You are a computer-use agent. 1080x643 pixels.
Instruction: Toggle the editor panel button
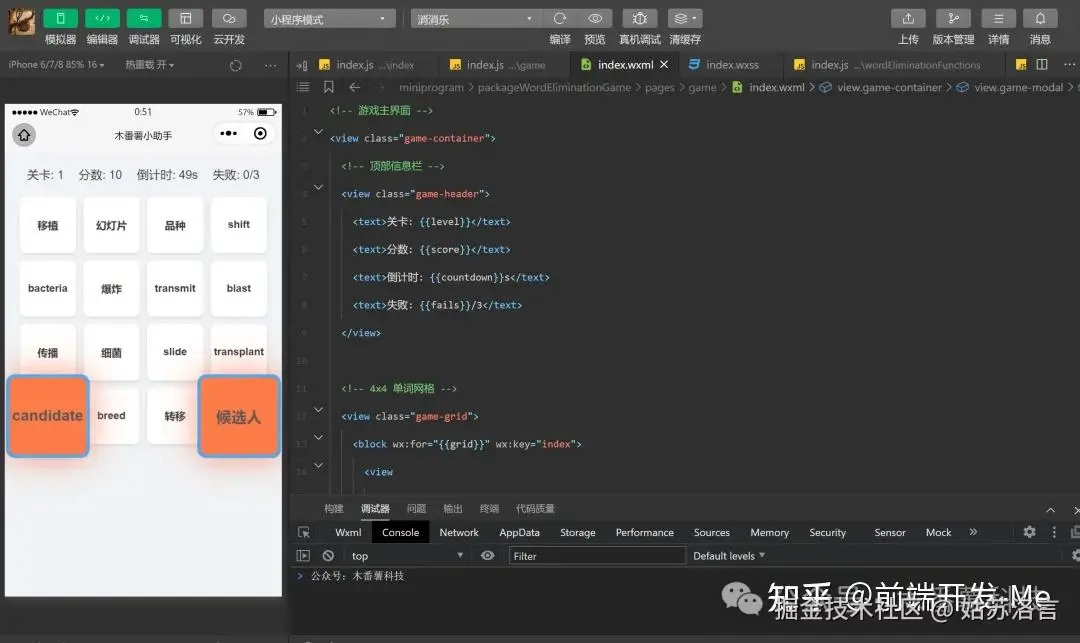click(102, 19)
